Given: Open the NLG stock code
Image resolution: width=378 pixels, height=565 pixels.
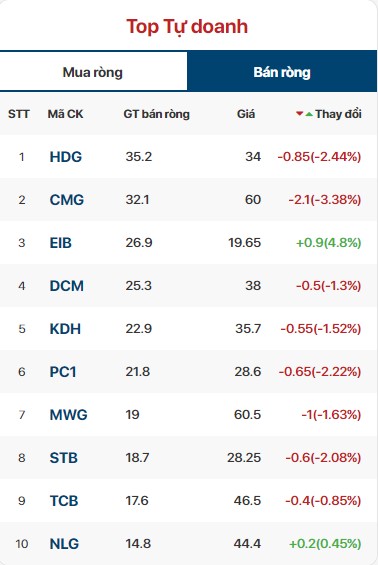Looking at the screenshot, I should [64, 543].
